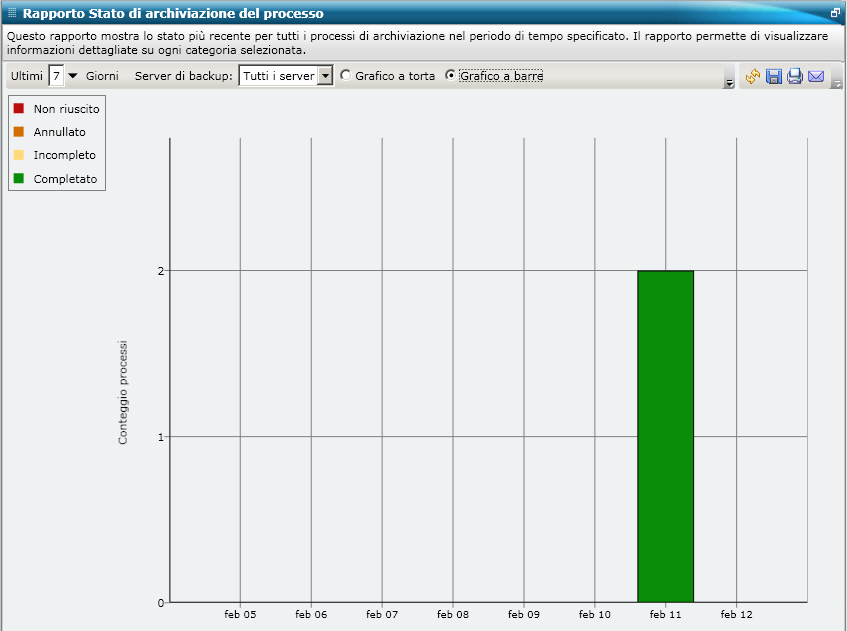Click the Print report icon
The height and width of the screenshot is (631, 848).
tap(794, 76)
